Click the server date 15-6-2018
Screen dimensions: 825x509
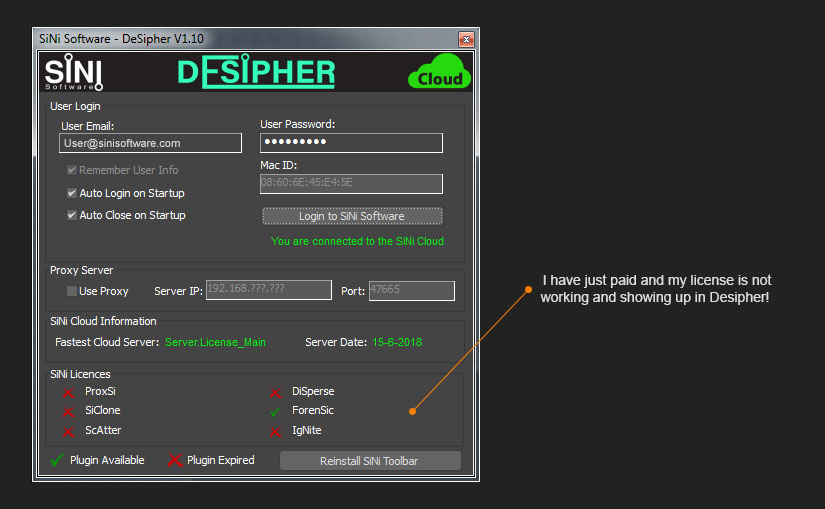(x=397, y=342)
